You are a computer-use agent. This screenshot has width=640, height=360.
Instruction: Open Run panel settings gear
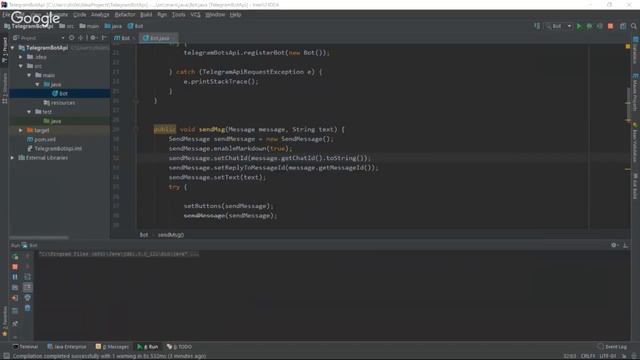click(x=614, y=245)
